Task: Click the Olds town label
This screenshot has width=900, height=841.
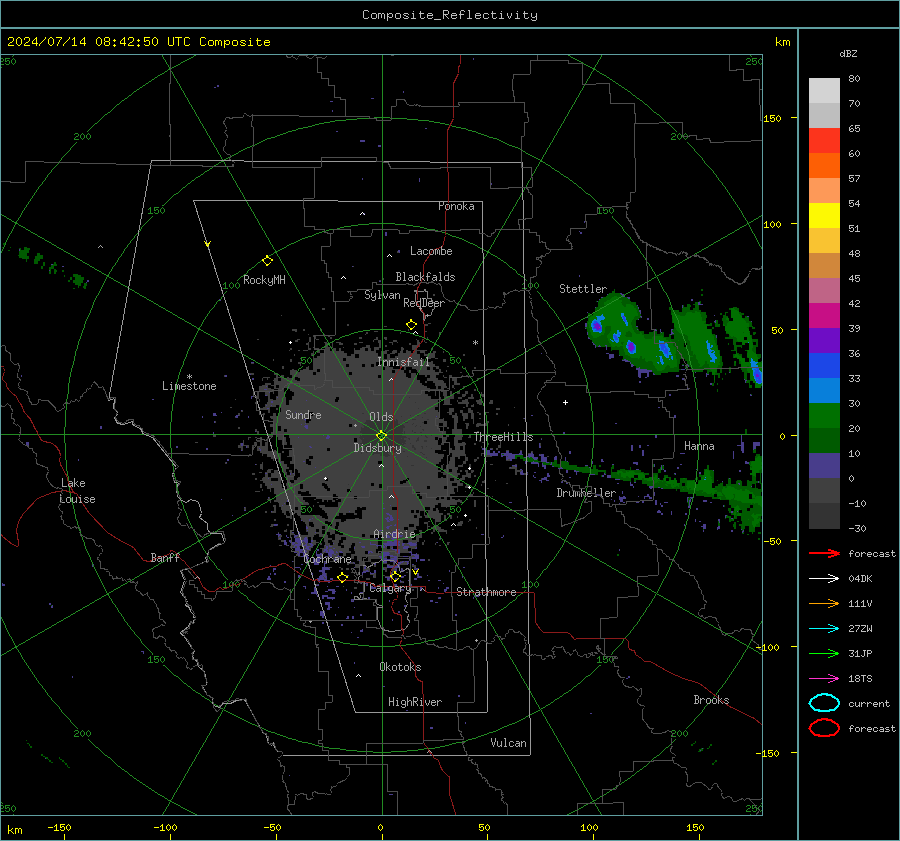Action: point(381,417)
